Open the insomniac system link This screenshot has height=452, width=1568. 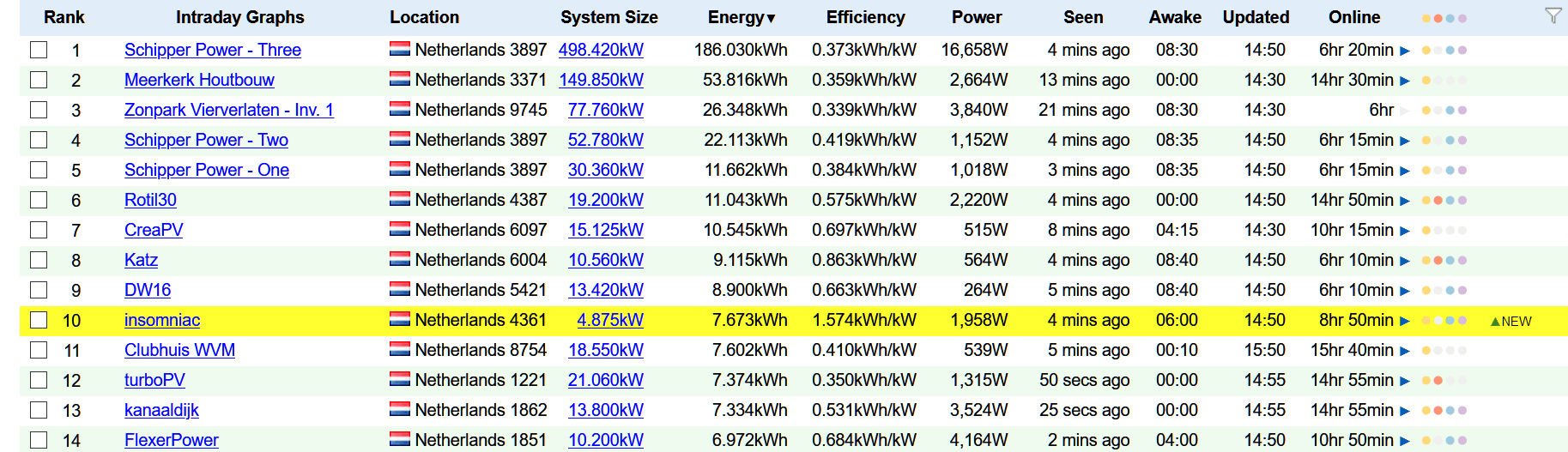[162, 320]
